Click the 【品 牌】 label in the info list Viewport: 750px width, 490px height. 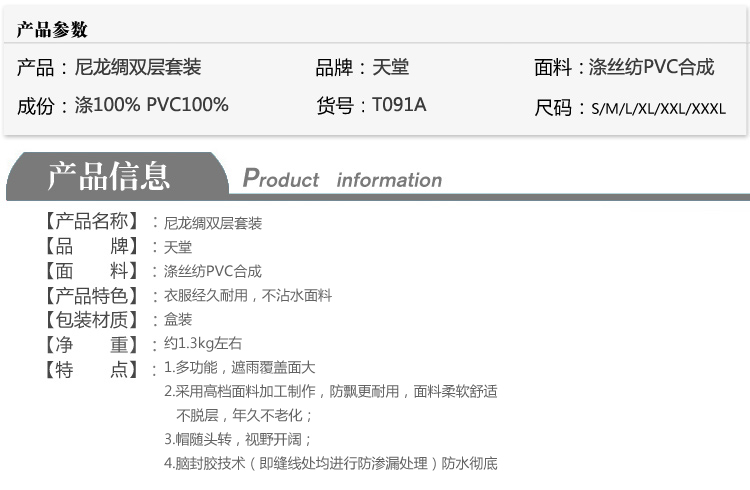coord(88,246)
